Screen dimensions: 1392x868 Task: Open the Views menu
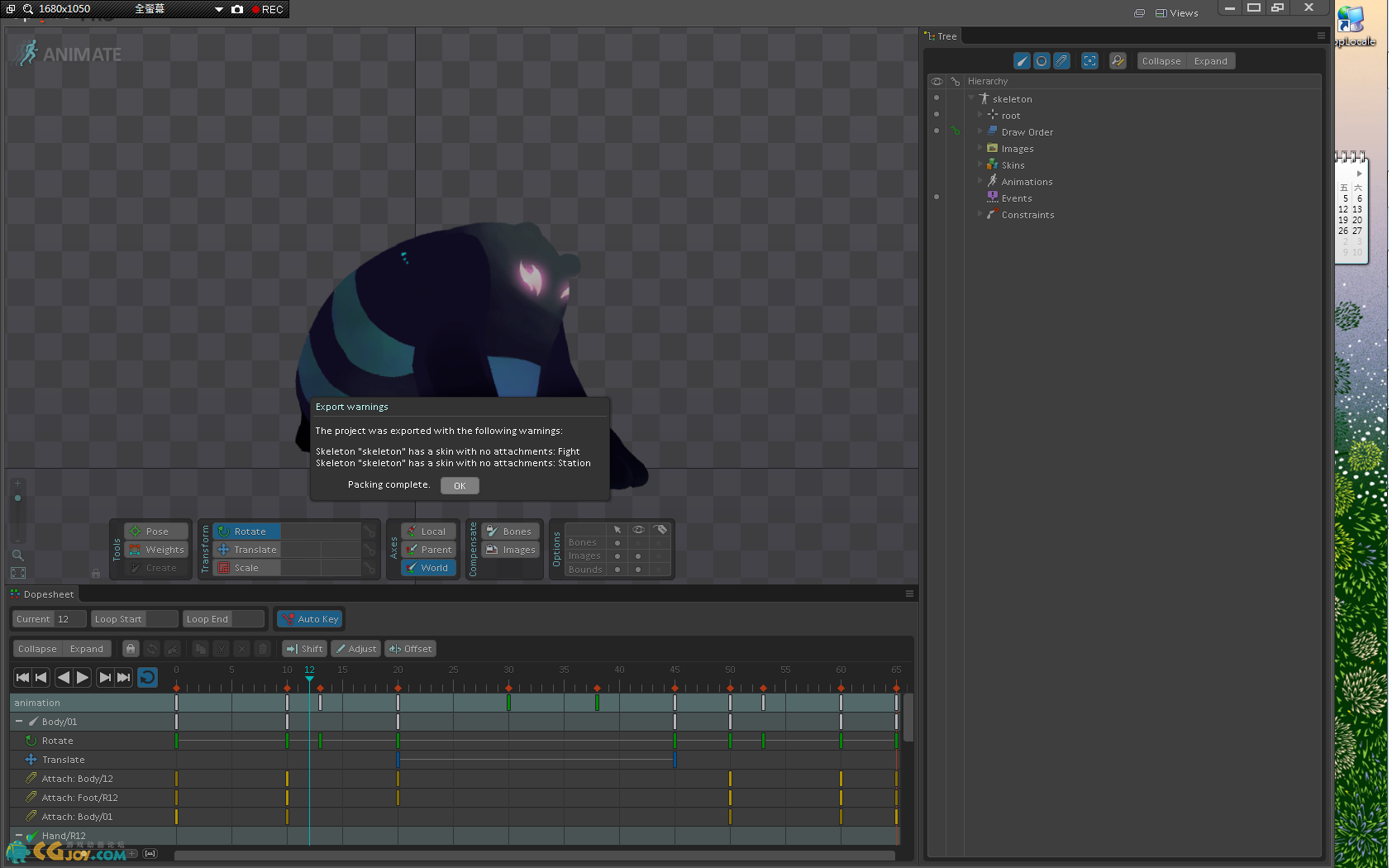coord(1177,13)
